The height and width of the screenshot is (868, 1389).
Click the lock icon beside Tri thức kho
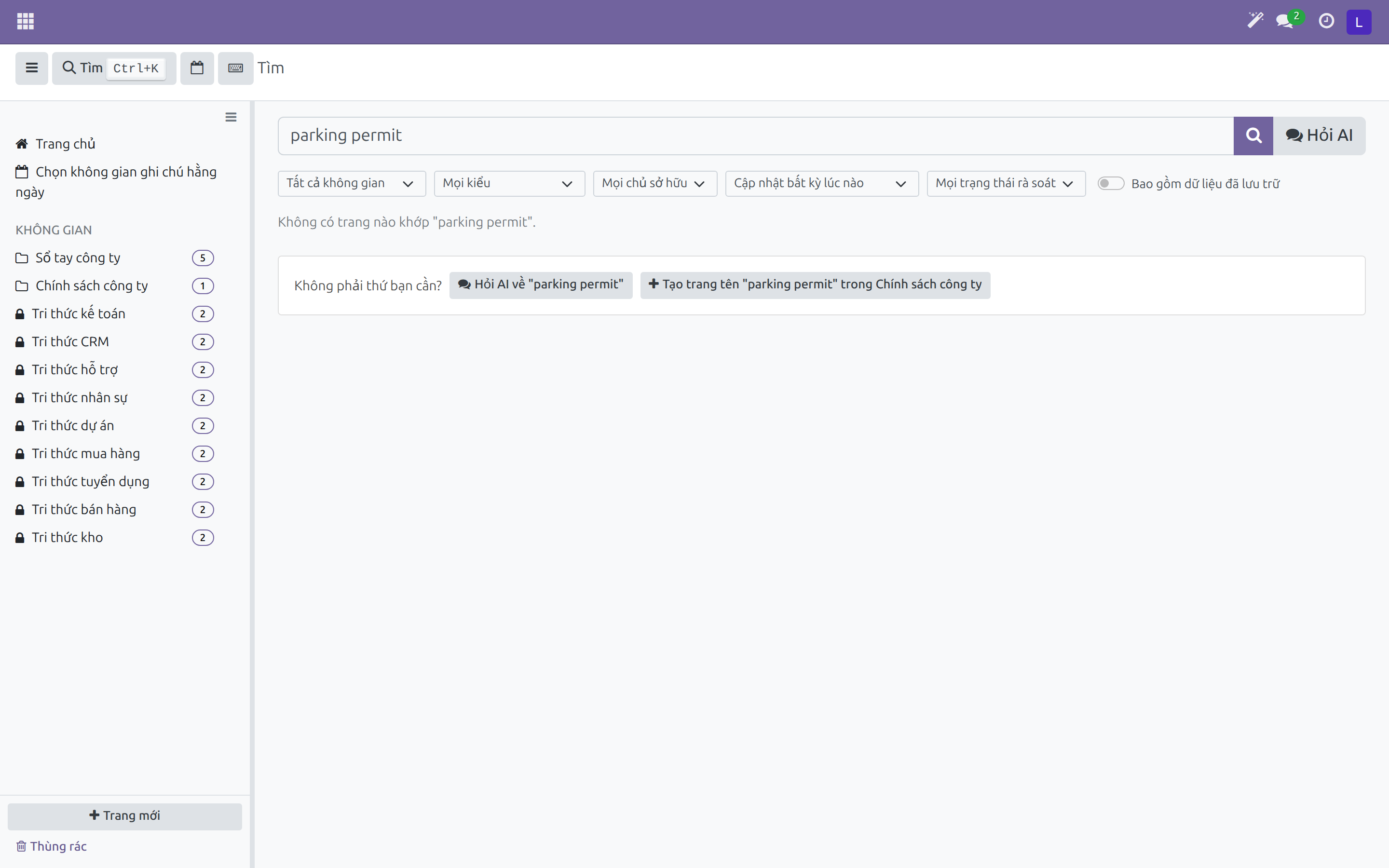tap(20, 537)
